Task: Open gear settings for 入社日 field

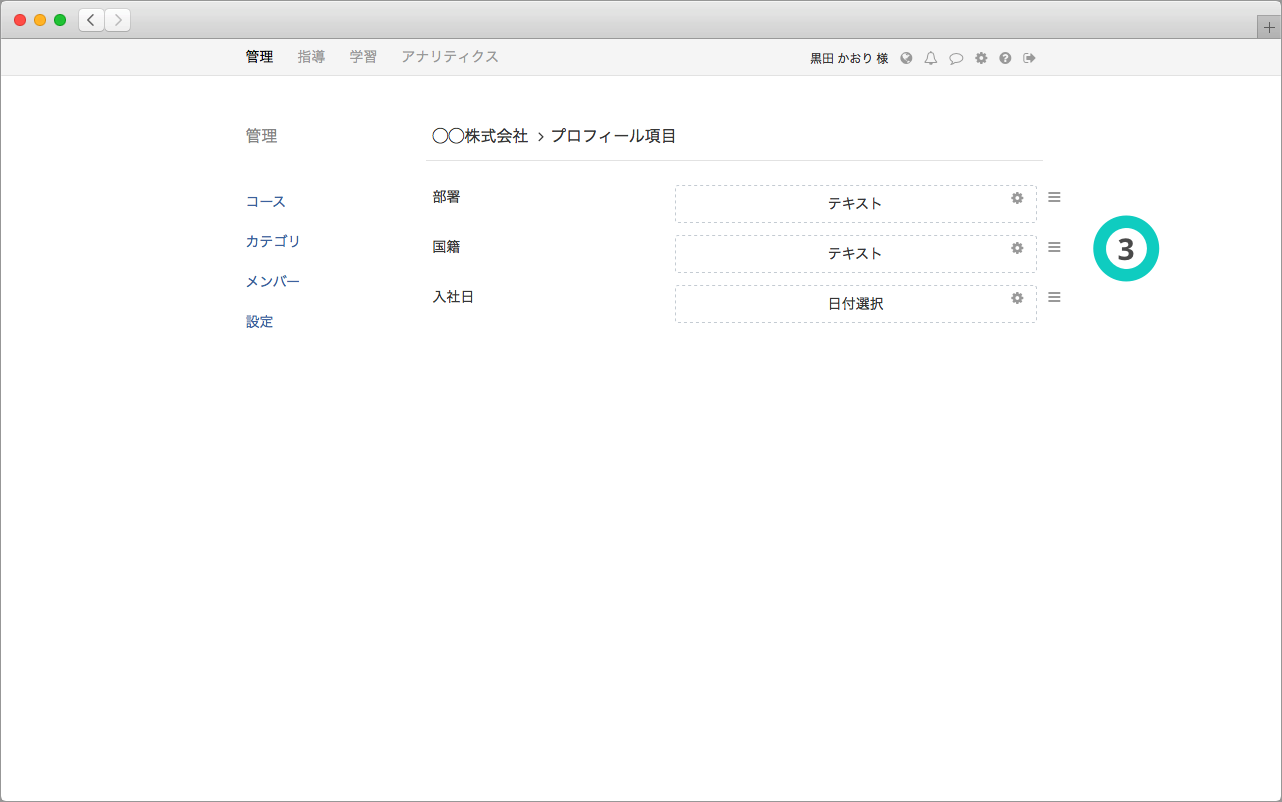Action: pyautogui.click(x=1017, y=298)
